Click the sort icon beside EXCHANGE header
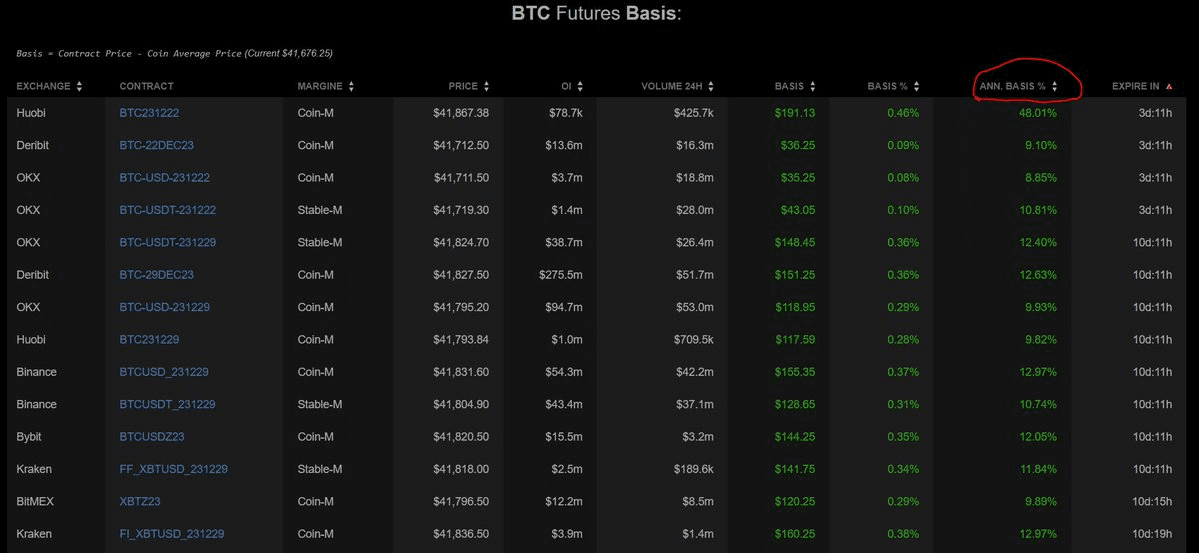This screenshot has height=553, width=1199. point(79,87)
